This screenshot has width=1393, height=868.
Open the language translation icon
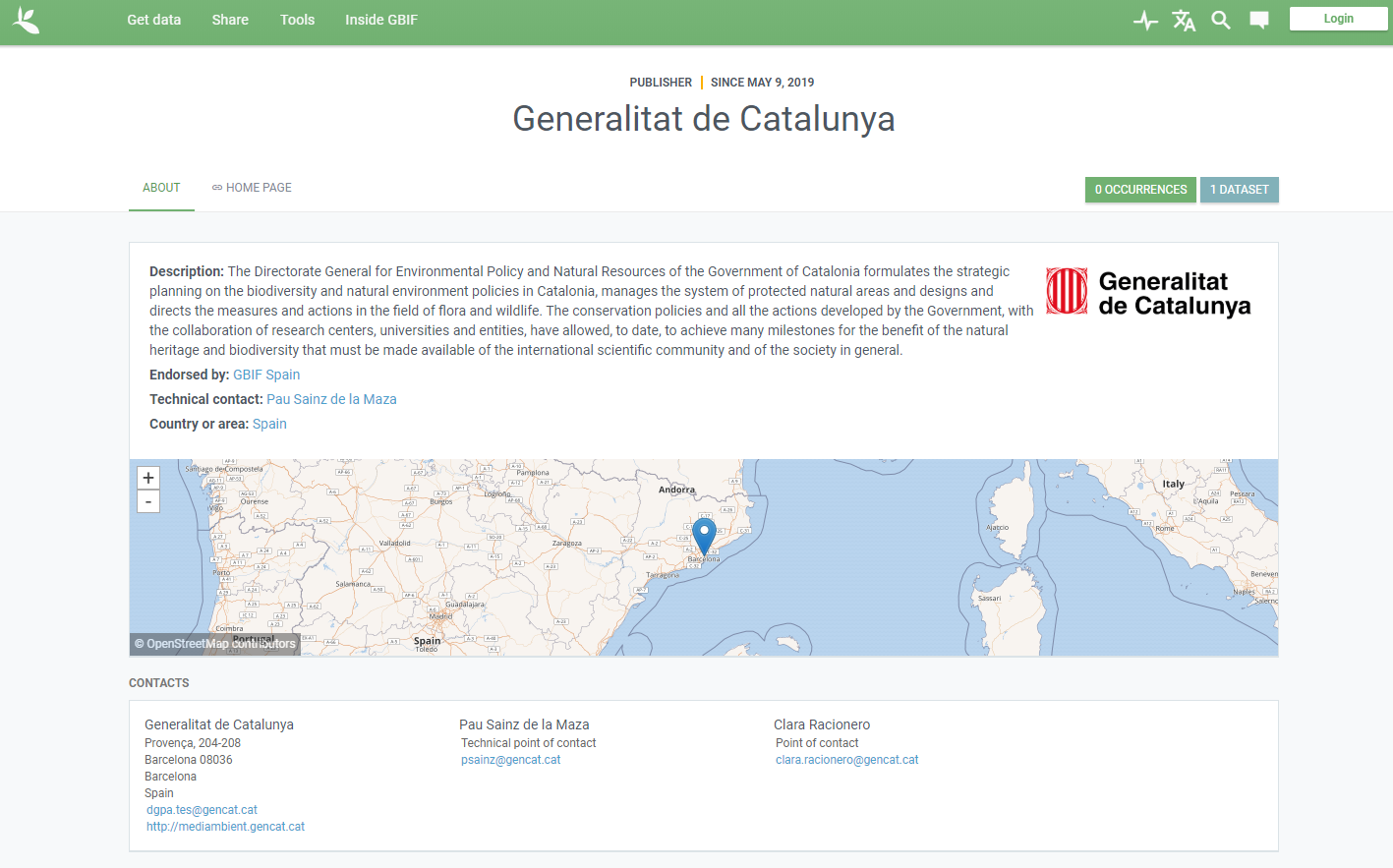[1184, 21]
